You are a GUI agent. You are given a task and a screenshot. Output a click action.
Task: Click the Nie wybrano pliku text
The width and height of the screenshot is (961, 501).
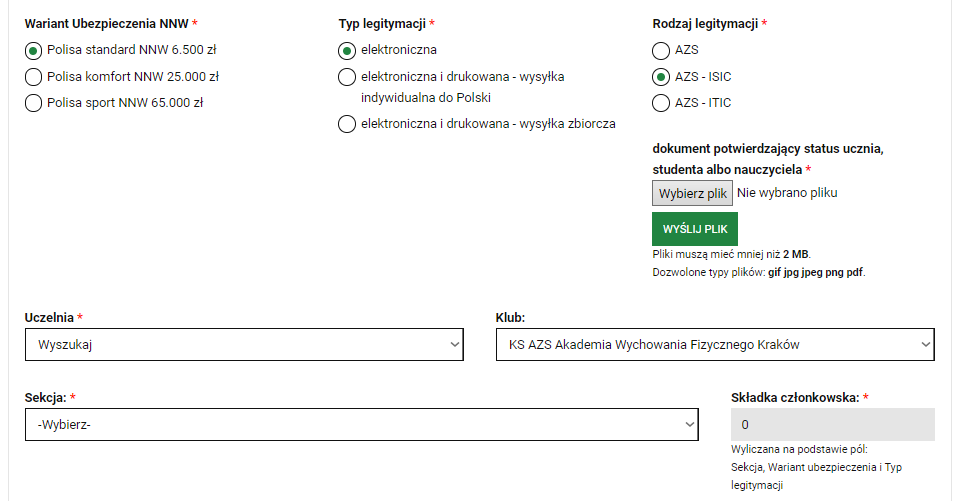pyautogui.click(x=787, y=193)
